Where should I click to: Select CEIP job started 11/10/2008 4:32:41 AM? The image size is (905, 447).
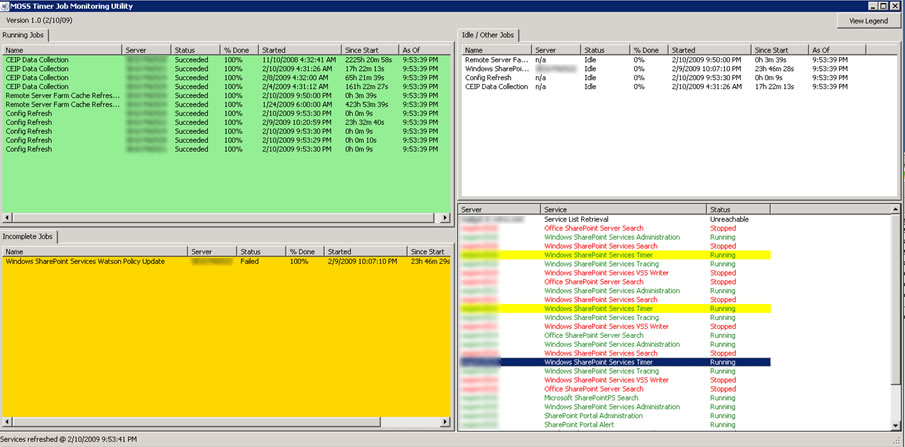227,60
